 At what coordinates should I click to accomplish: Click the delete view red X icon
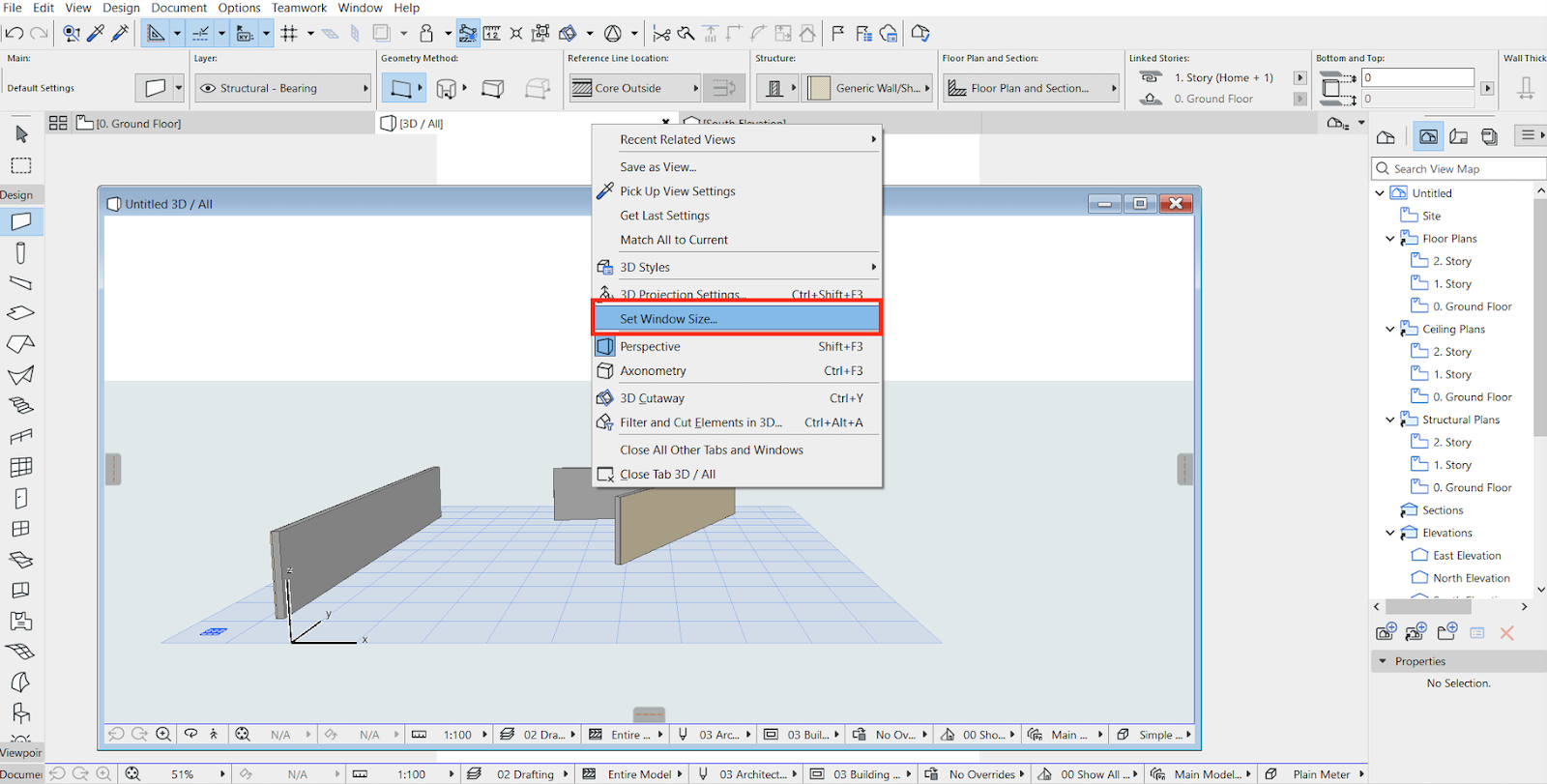[1506, 633]
